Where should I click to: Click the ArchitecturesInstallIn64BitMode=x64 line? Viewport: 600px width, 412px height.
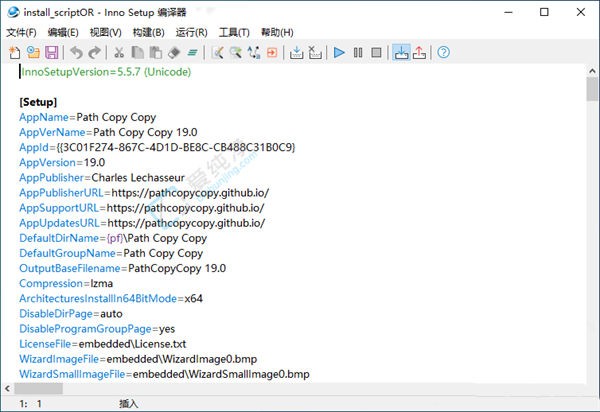(x=111, y=298)
